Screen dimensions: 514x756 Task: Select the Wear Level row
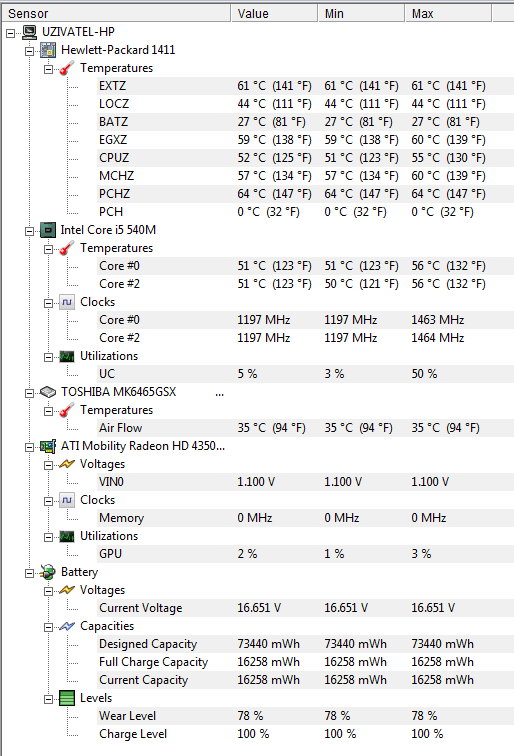305,716
